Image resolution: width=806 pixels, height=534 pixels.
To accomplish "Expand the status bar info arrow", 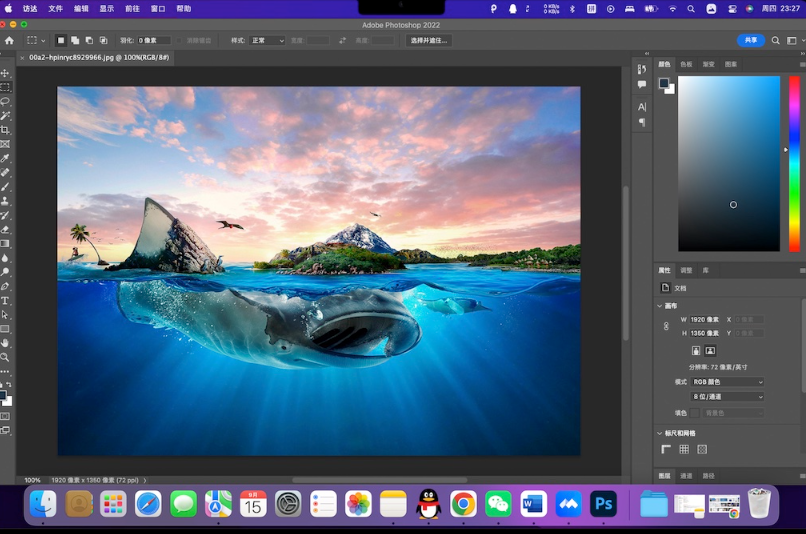I will click(145, 480).
